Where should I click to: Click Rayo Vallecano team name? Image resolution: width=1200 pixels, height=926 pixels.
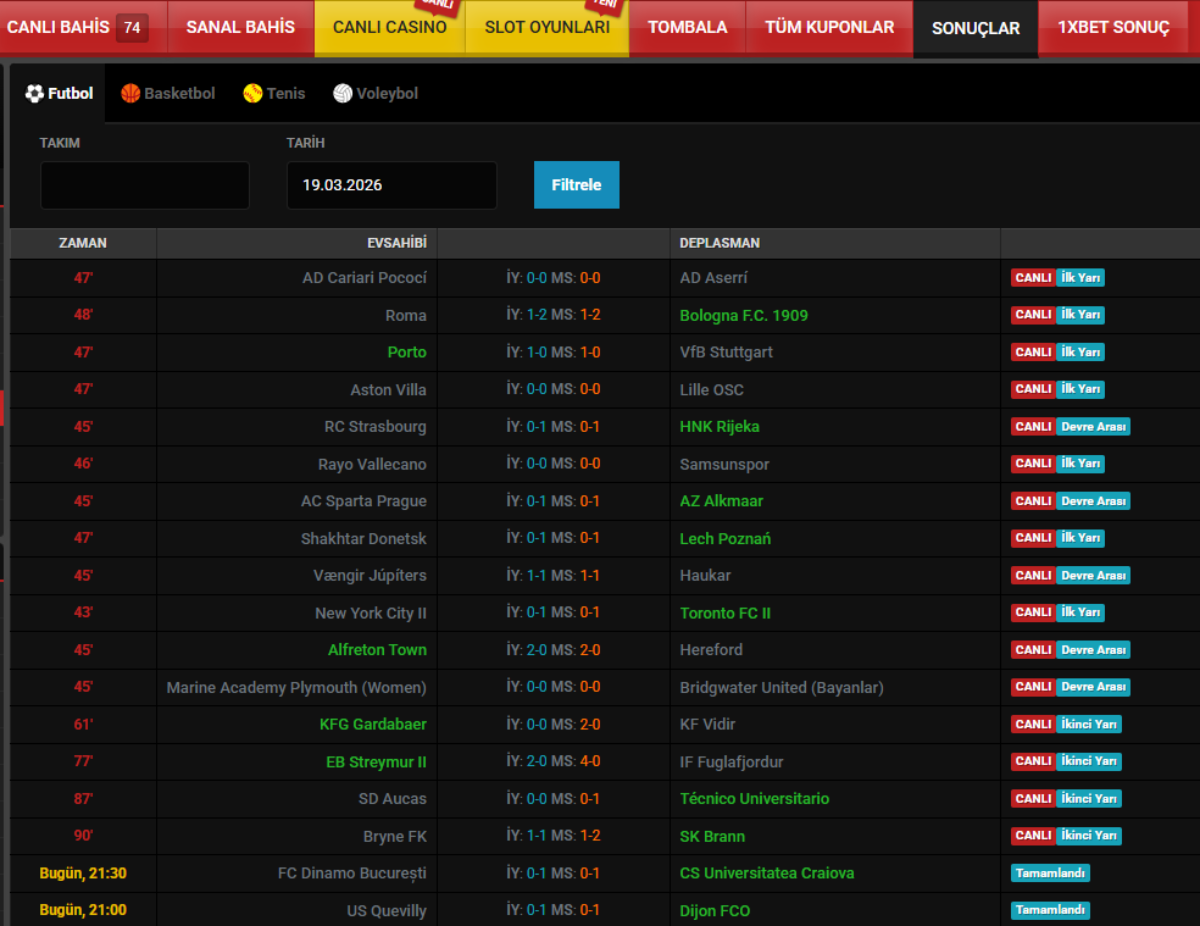tap(372, 464)
